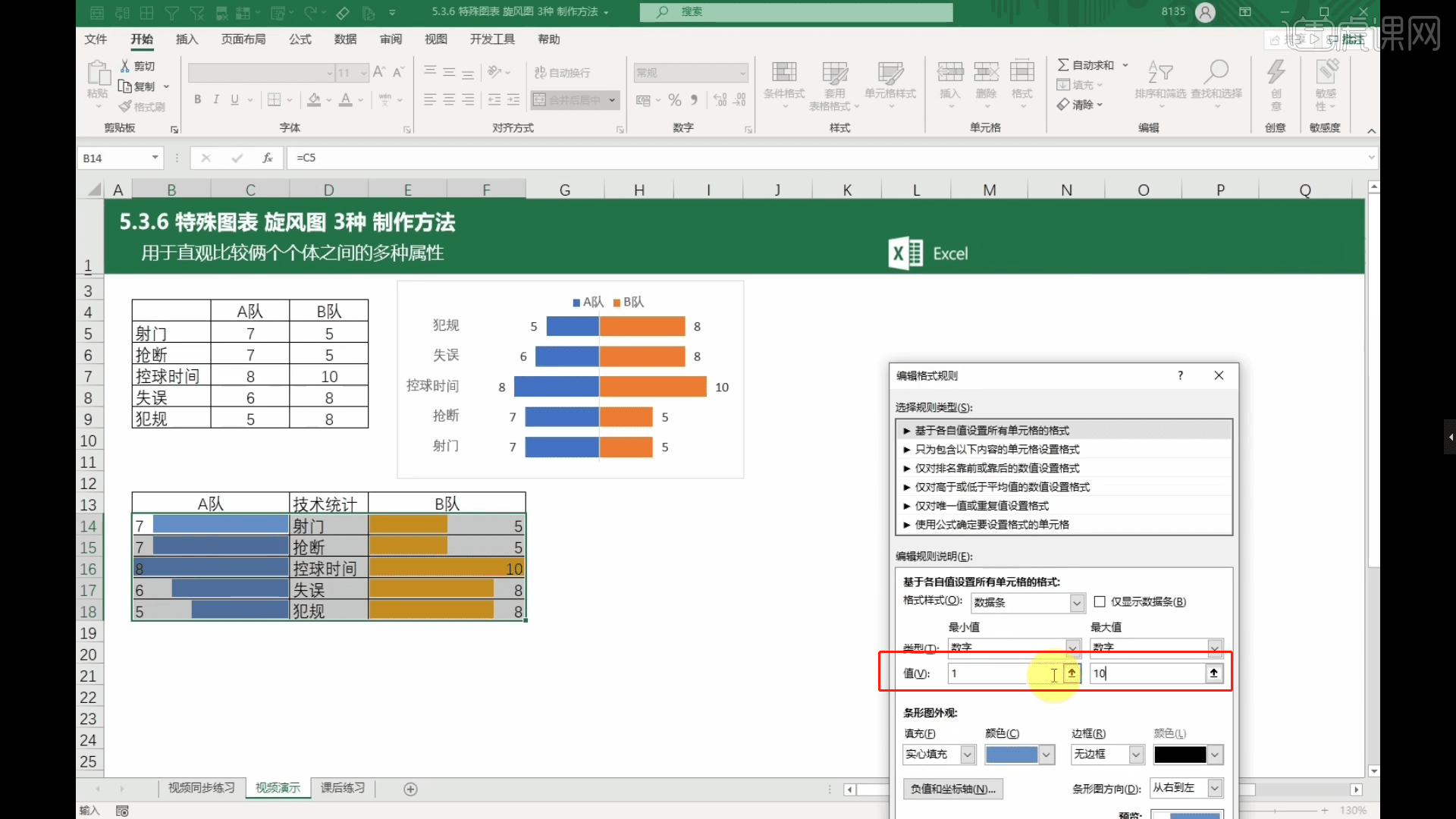
Task: Open the minimum Type dropdown
Action: (1014, 647)
